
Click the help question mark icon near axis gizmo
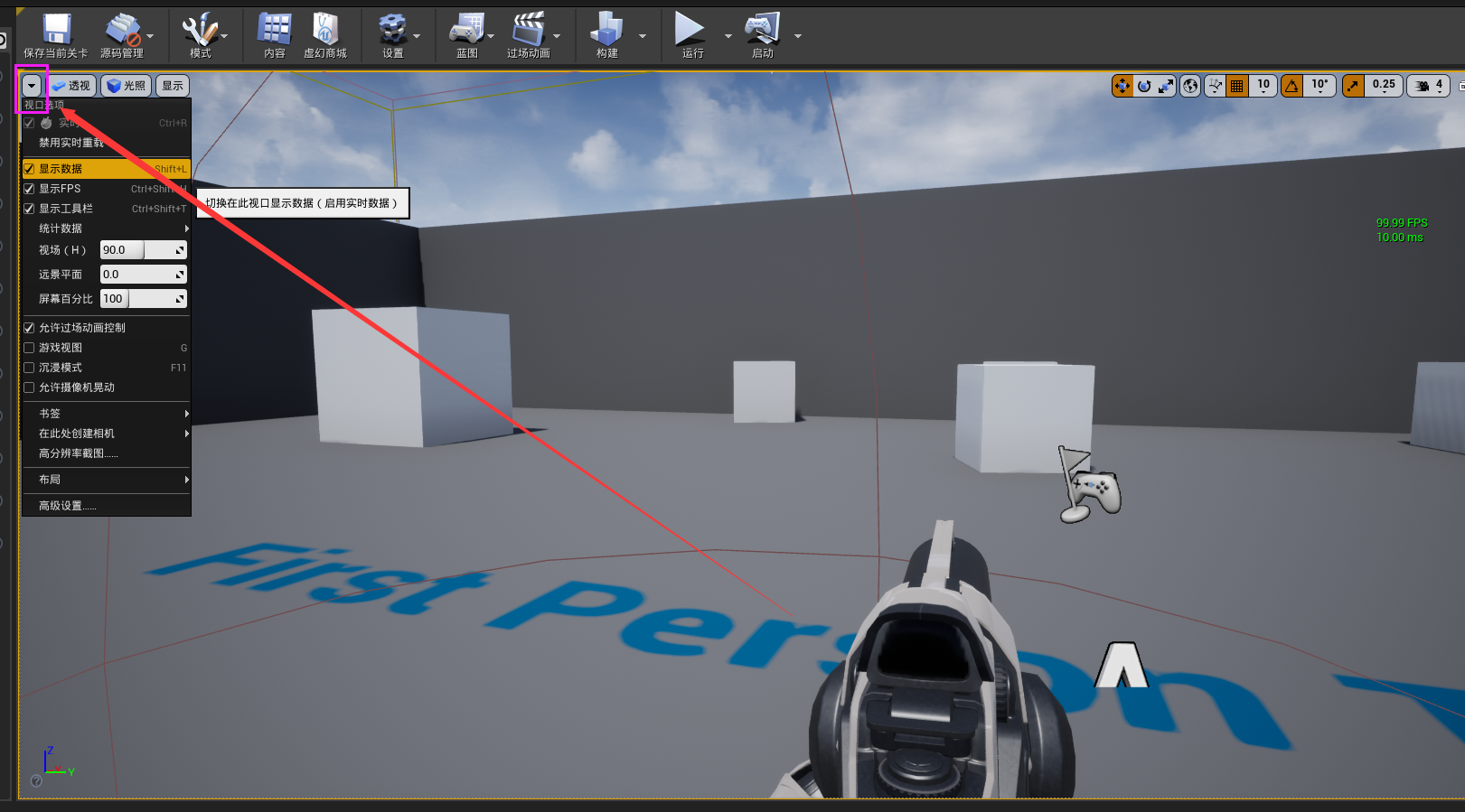click(36, 781)
